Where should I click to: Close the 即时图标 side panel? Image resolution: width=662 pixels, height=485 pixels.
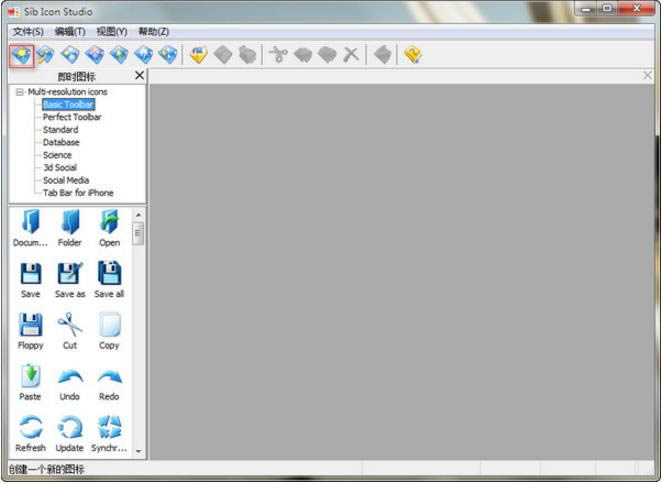139,75
